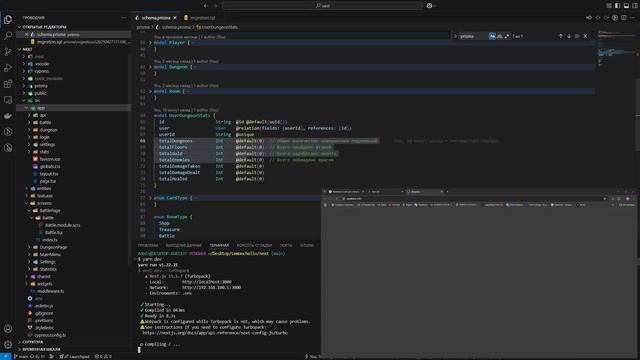The width and height of the screenshot is (640, 360).
Task: Split the editor to the right
Action: pos(624,18)
